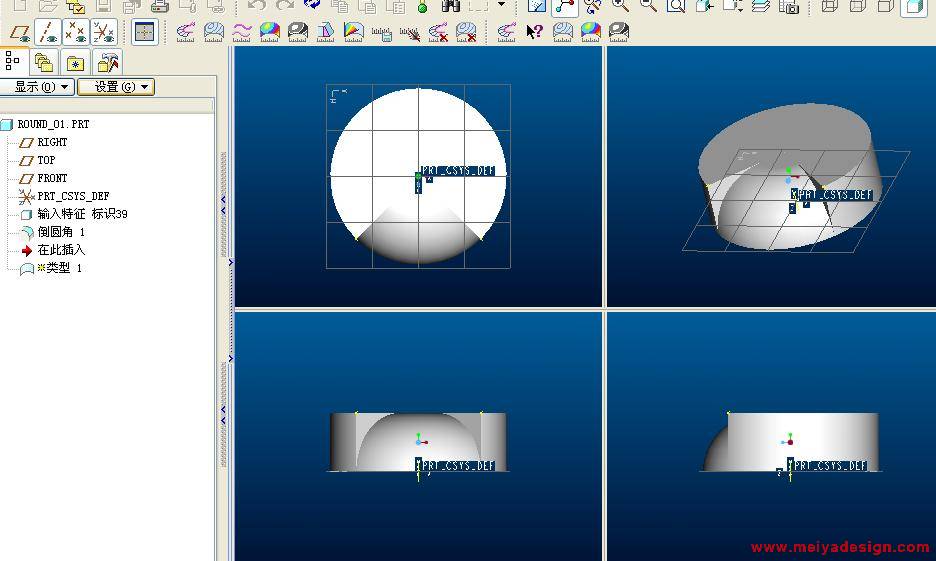Image resolution: width=936 pixels, height=561 pixels.
Task: Toggle datum planes display
Action: pos(19,32)
